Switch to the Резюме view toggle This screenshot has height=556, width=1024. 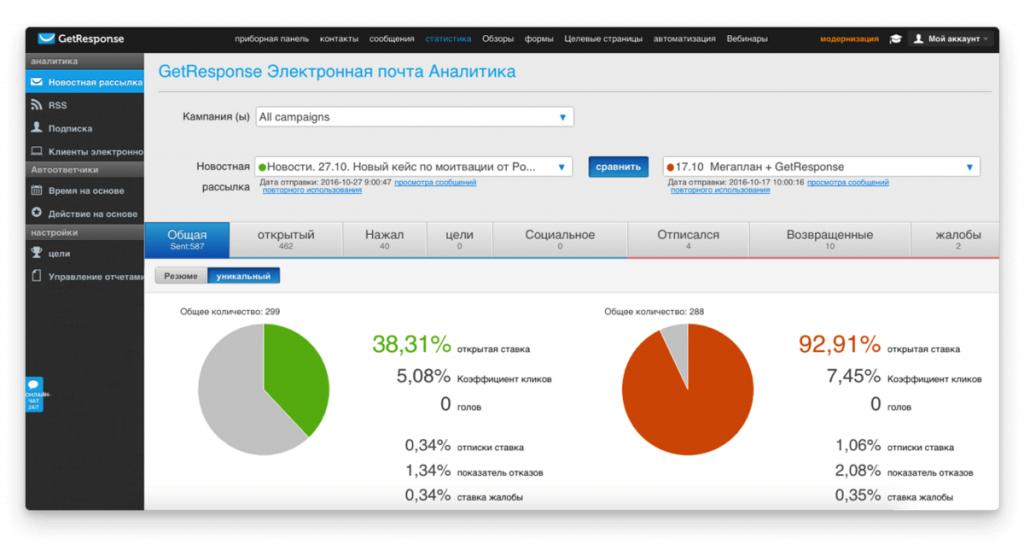tap(181, 276)
